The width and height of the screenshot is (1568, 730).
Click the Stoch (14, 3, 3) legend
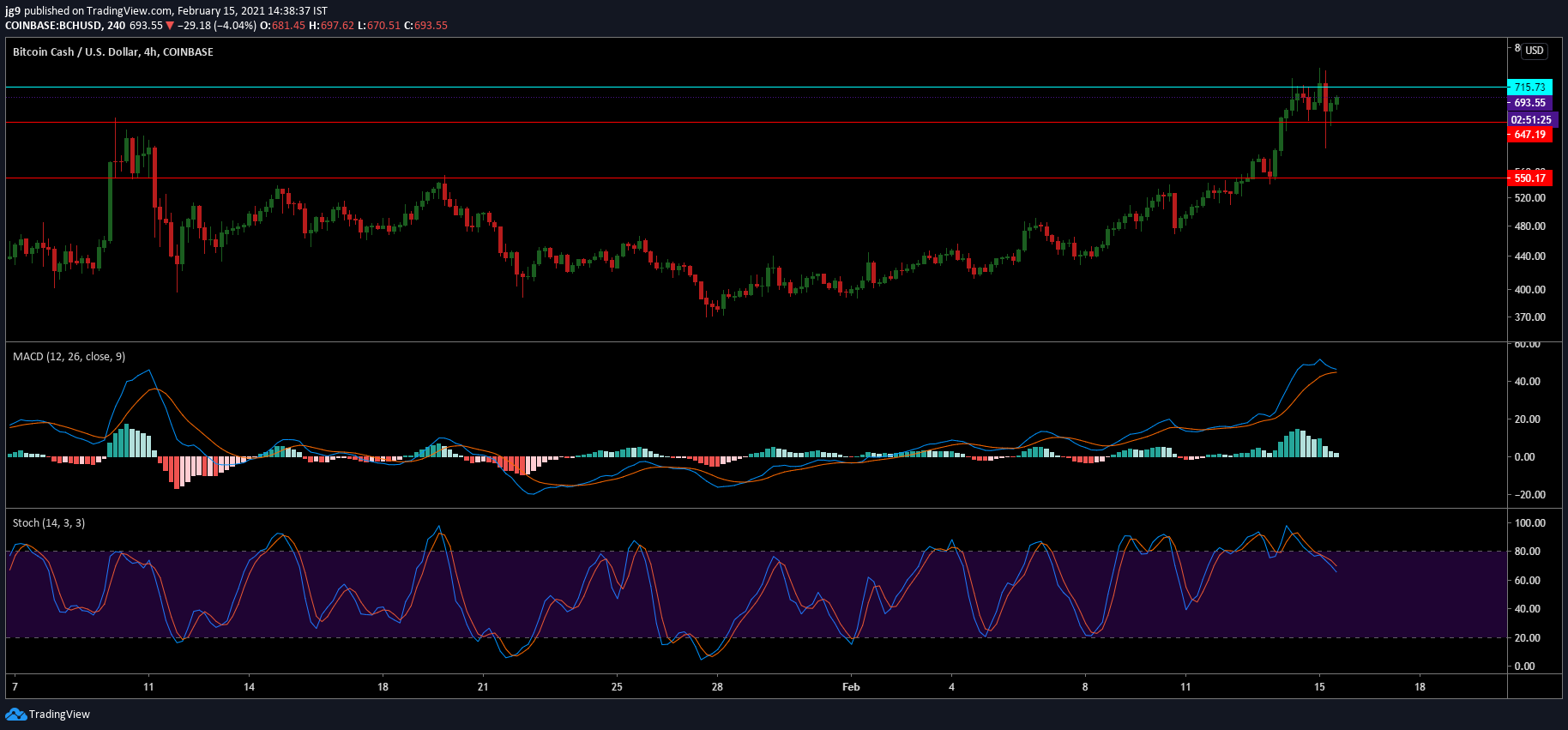(49, 523)
